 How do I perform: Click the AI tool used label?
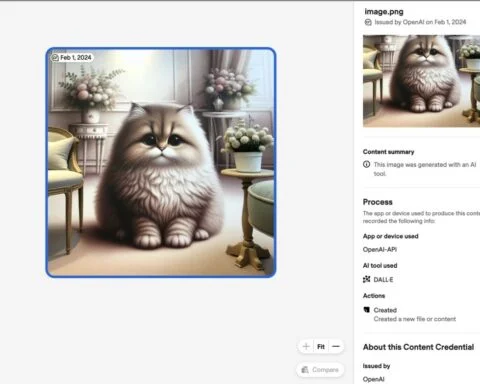click(x=380, y=266)
